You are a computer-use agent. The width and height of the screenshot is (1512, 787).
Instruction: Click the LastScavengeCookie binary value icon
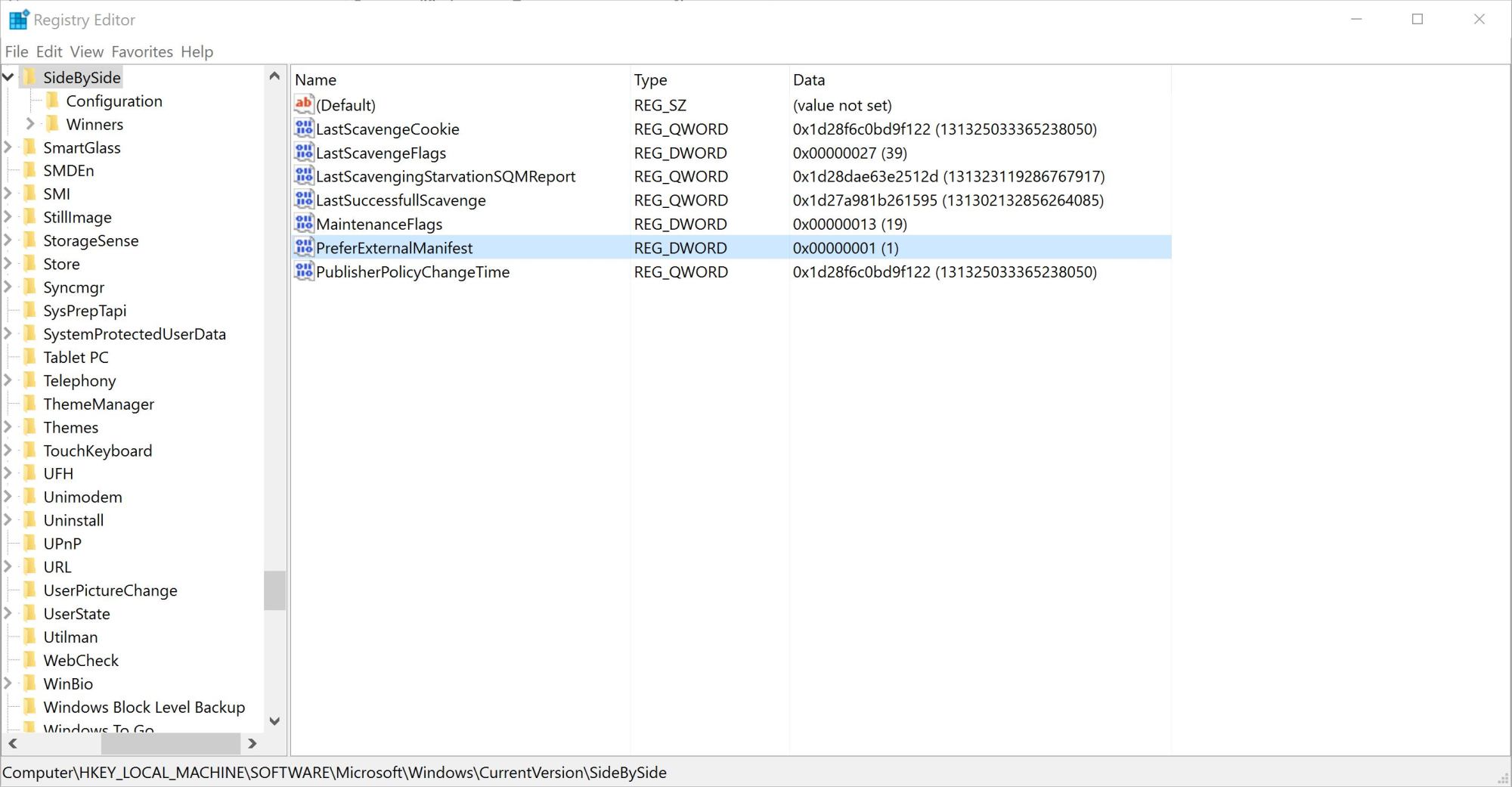coord(304,129)
